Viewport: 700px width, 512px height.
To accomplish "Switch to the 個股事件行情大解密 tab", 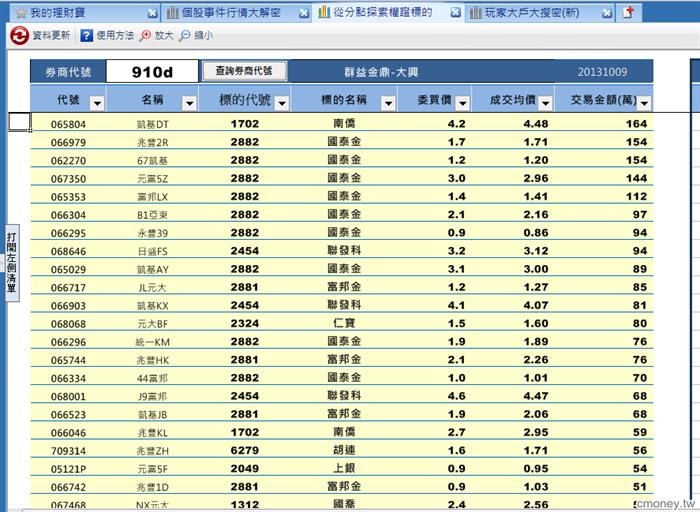I will (x=236, y=13).
